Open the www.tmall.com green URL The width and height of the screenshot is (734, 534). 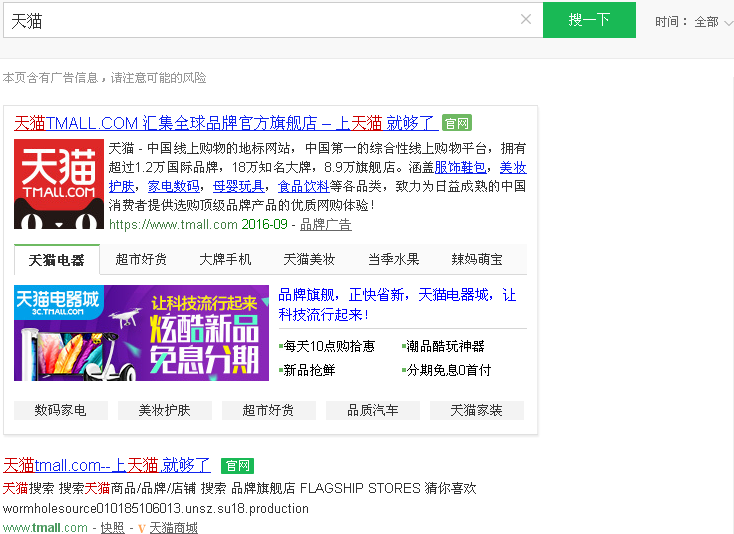[x=45, y=527]
